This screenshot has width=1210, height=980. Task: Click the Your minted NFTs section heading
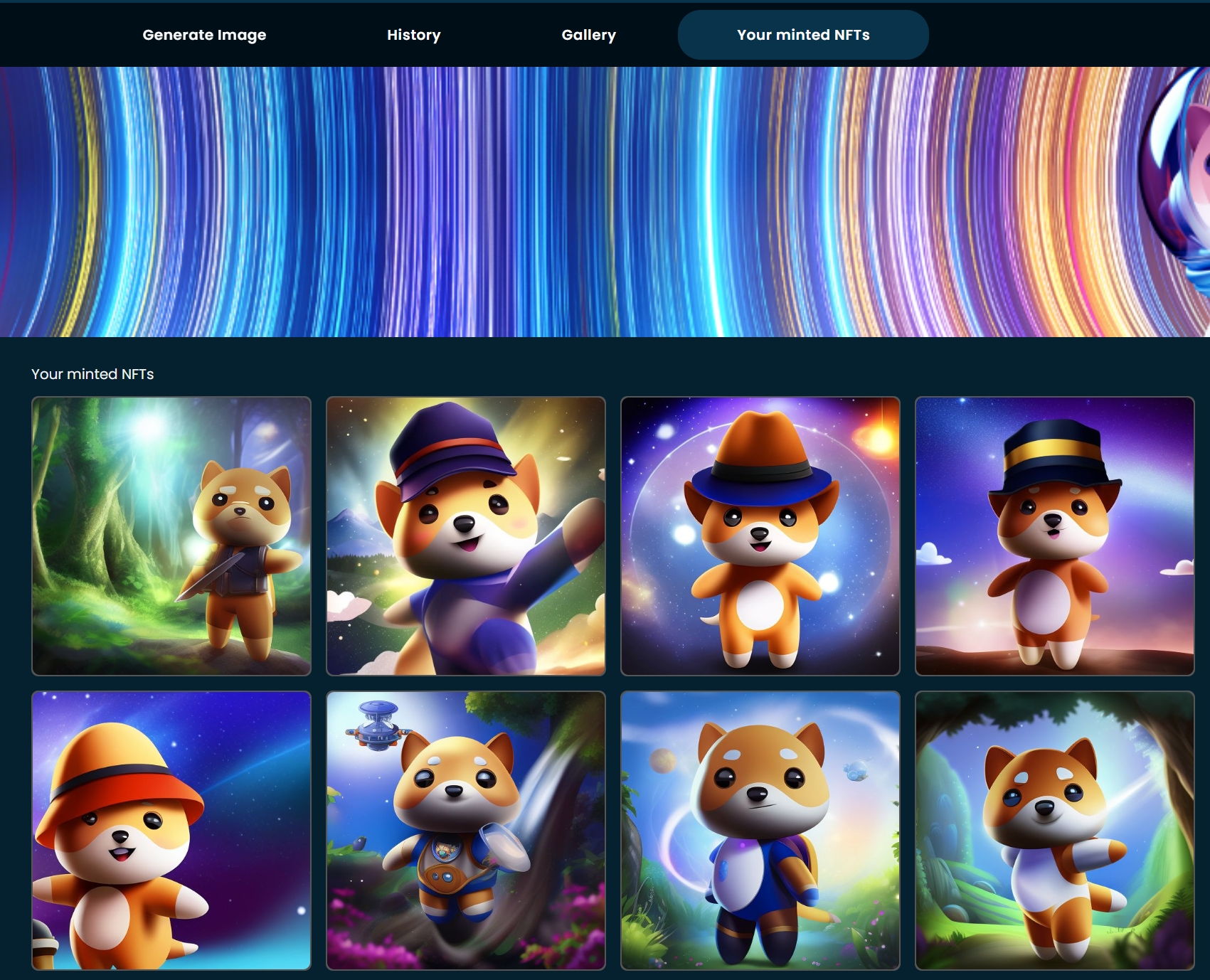pos(92,374)
